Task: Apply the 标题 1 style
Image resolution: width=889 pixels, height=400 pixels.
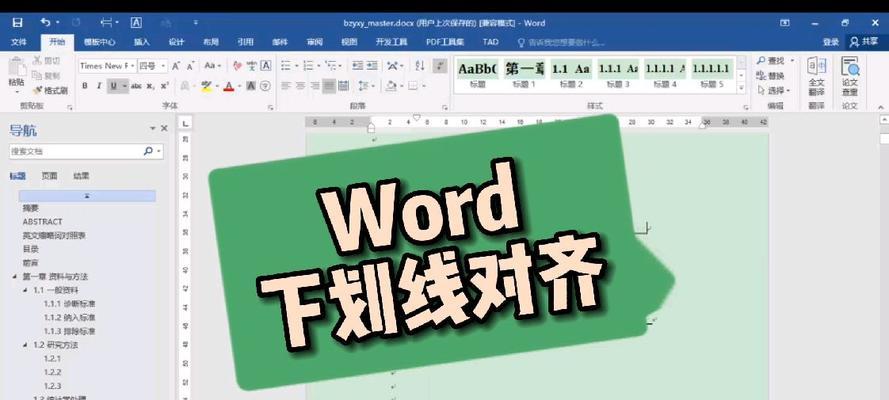Action: (524, 74)
